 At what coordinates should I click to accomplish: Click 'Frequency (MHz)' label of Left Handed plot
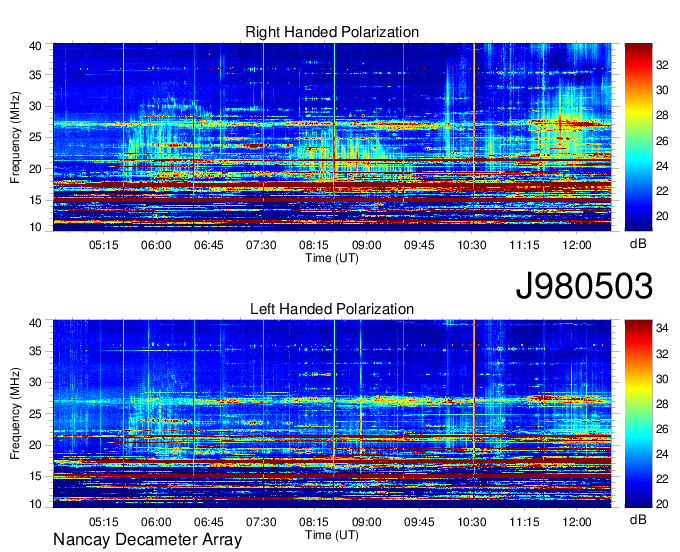[x=16, y=414]
